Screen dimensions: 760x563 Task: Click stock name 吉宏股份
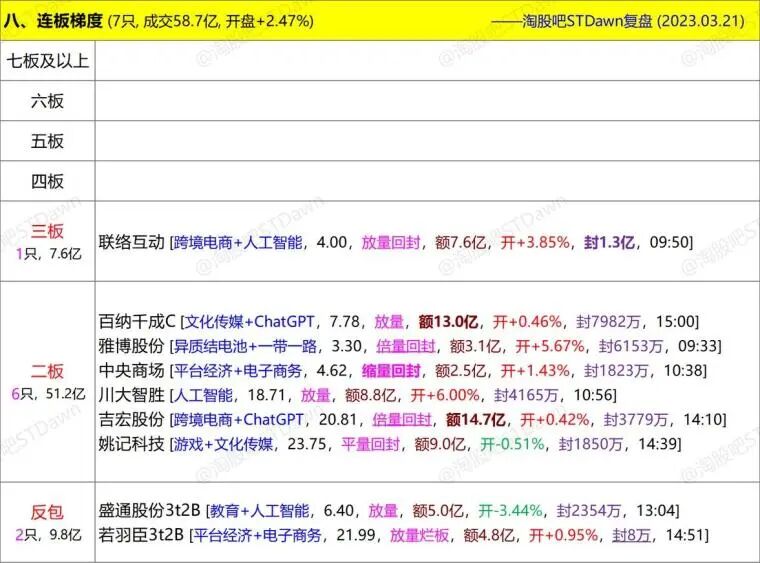coord(131,420)
